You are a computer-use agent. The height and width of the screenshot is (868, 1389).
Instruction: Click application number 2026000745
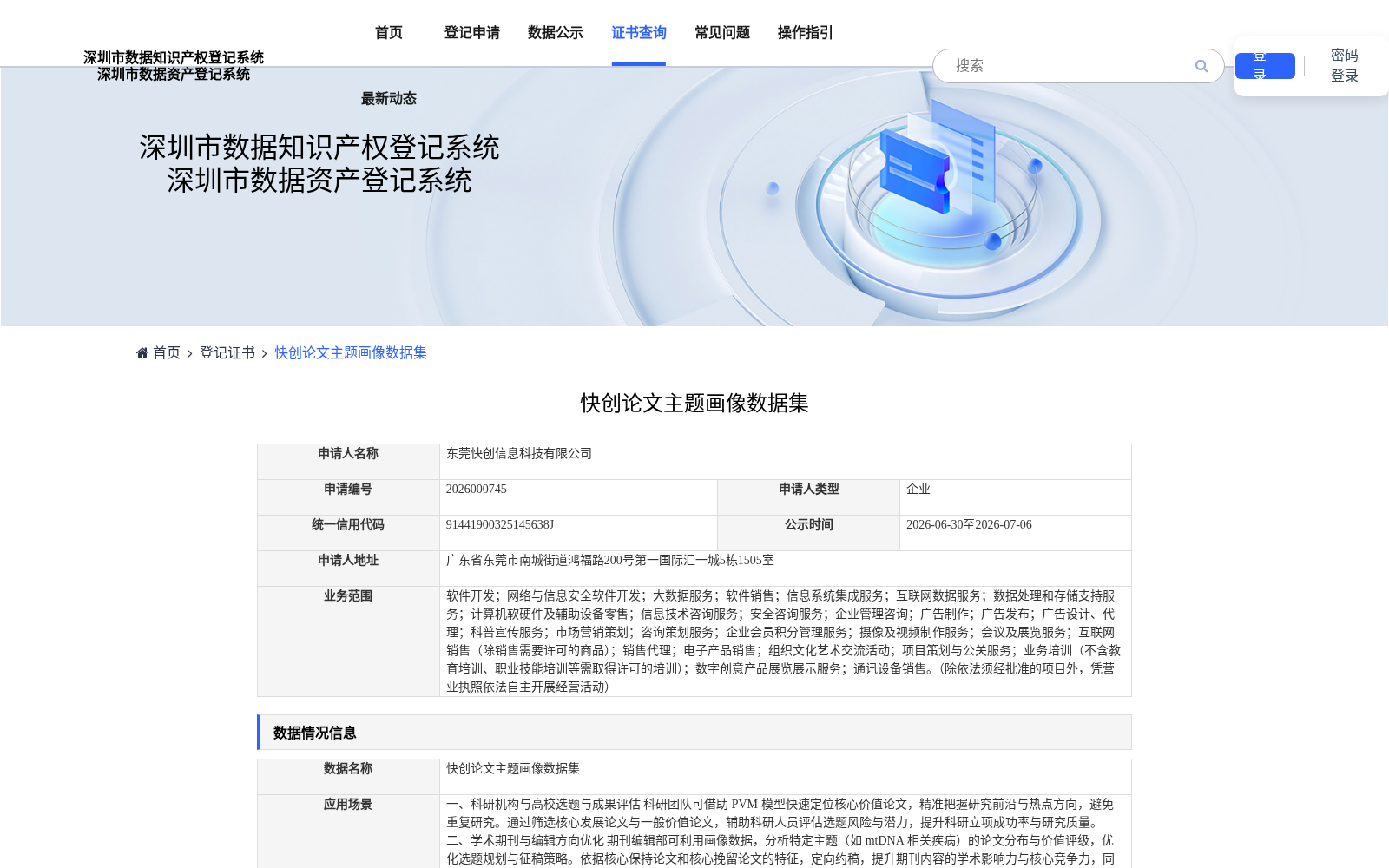pos(477,489)
